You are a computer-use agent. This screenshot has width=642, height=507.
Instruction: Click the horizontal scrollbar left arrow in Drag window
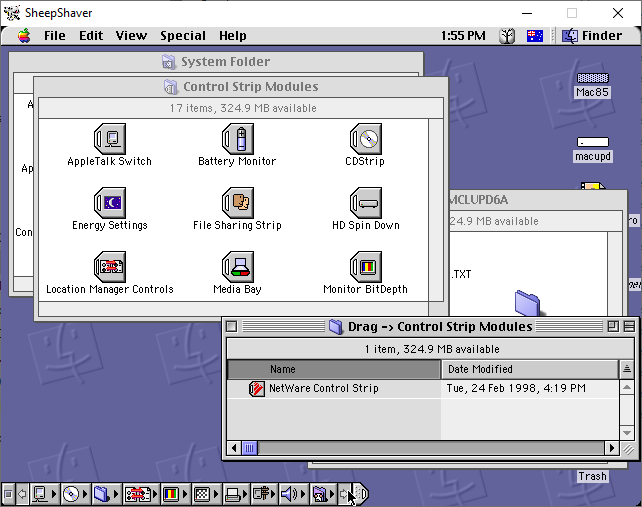point(234,448)
